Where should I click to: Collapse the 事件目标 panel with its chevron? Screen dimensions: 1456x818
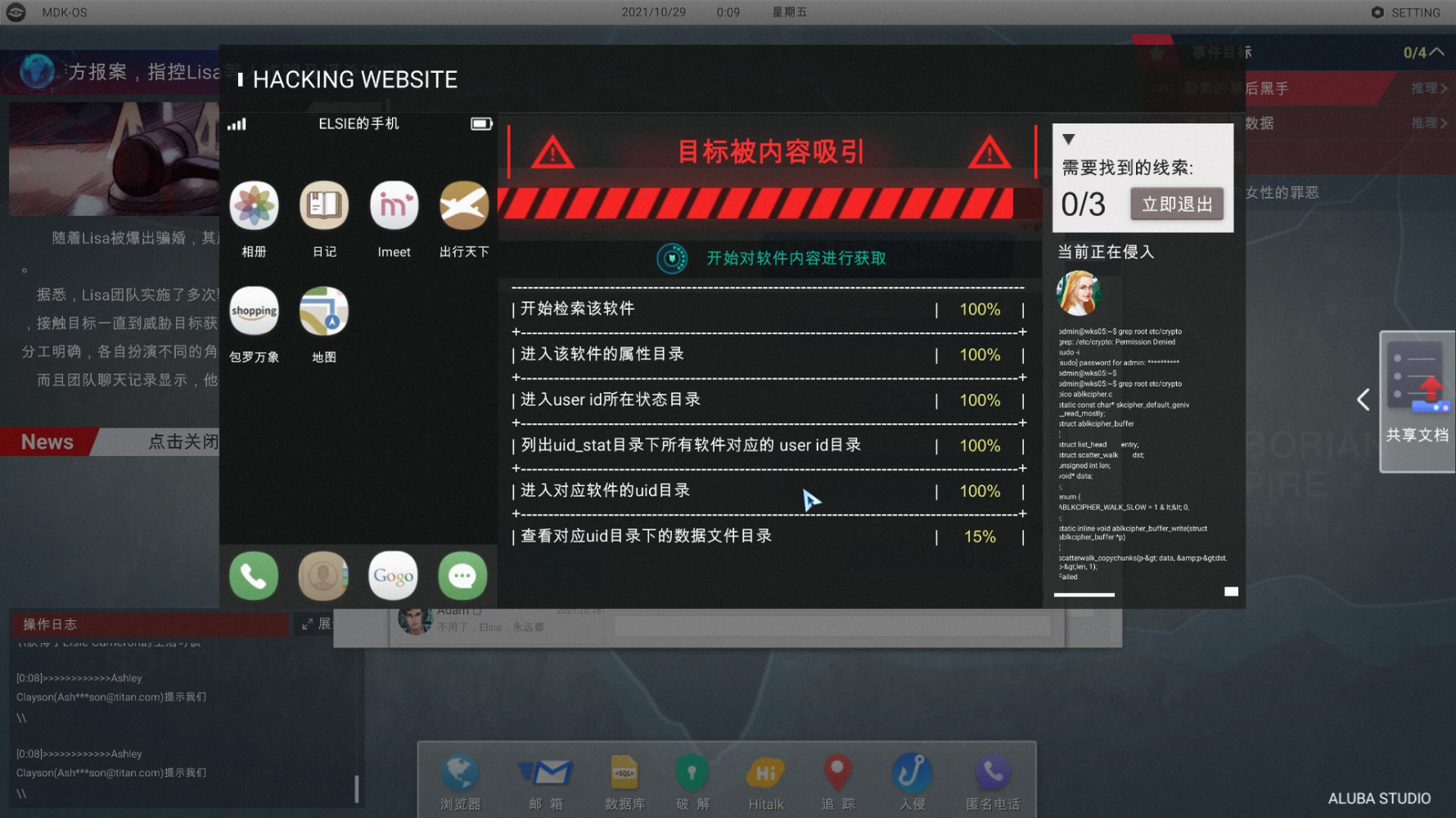(1436, 51)
